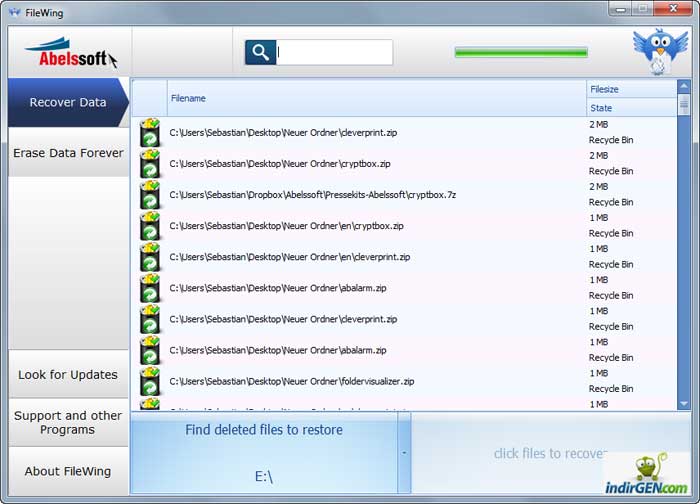
Task: Click the blue bird mascot icon
Action: pos(660,51)
